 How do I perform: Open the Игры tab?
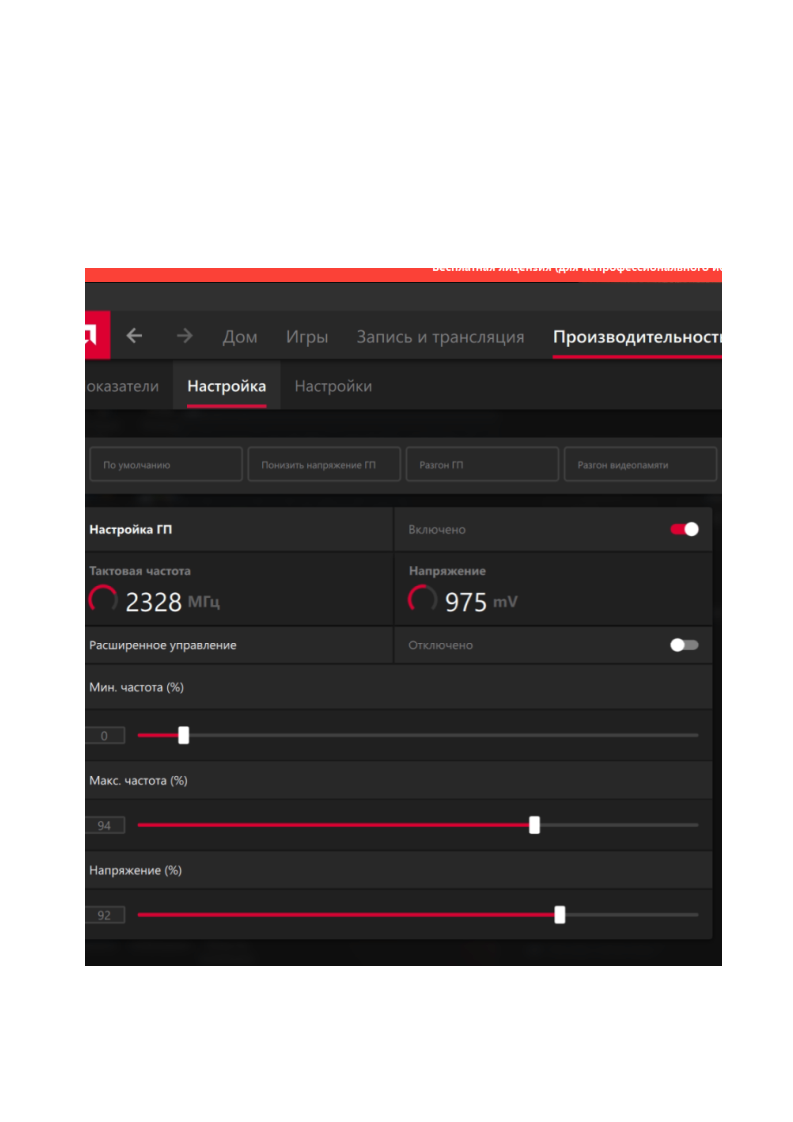307,337
